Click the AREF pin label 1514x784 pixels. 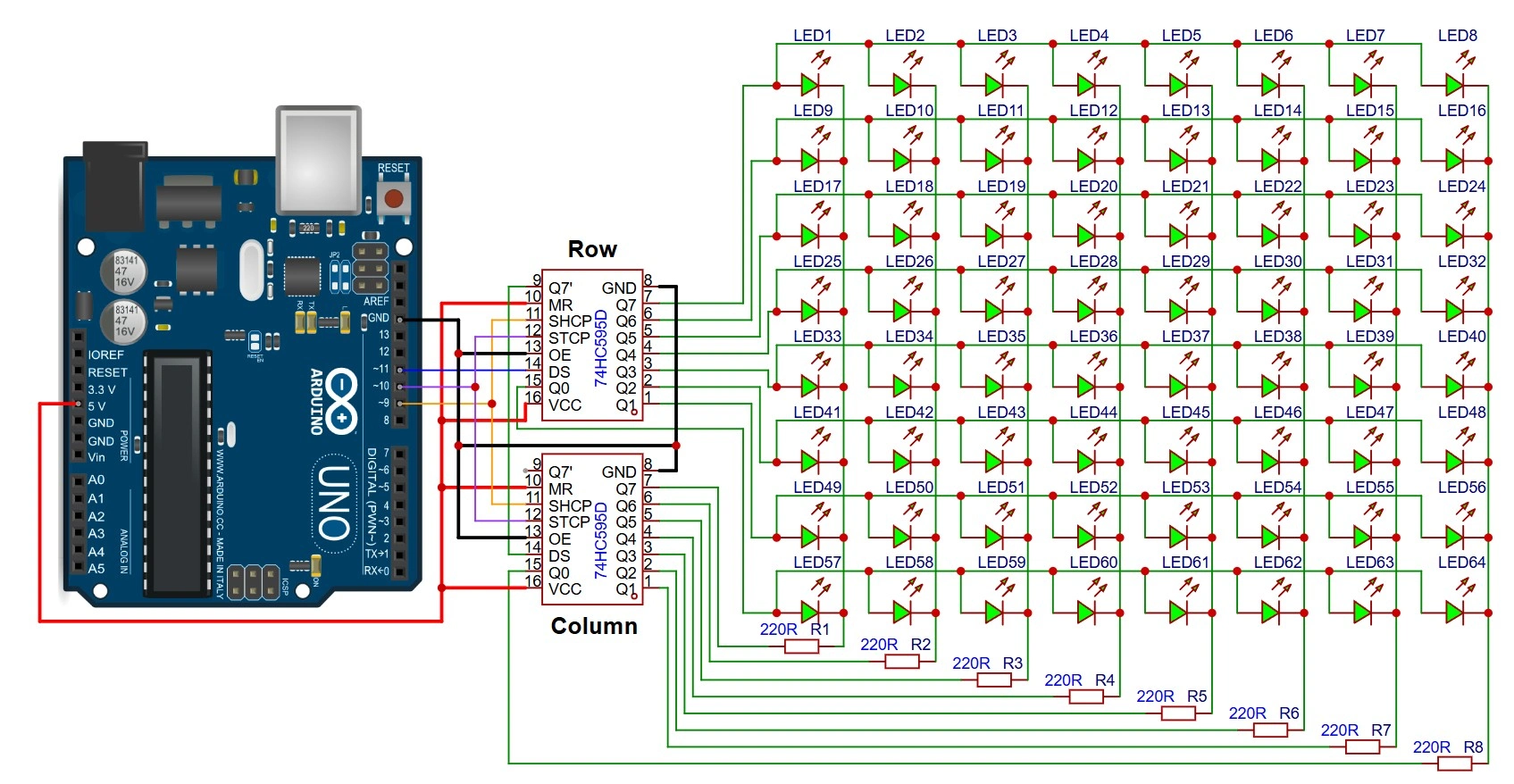[376, 302]
